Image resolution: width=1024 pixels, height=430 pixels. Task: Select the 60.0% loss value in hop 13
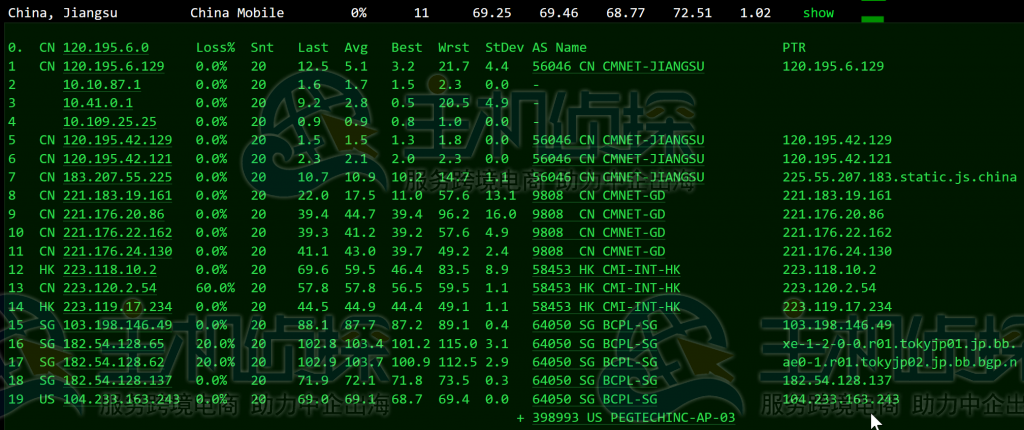tap(216, 288)
